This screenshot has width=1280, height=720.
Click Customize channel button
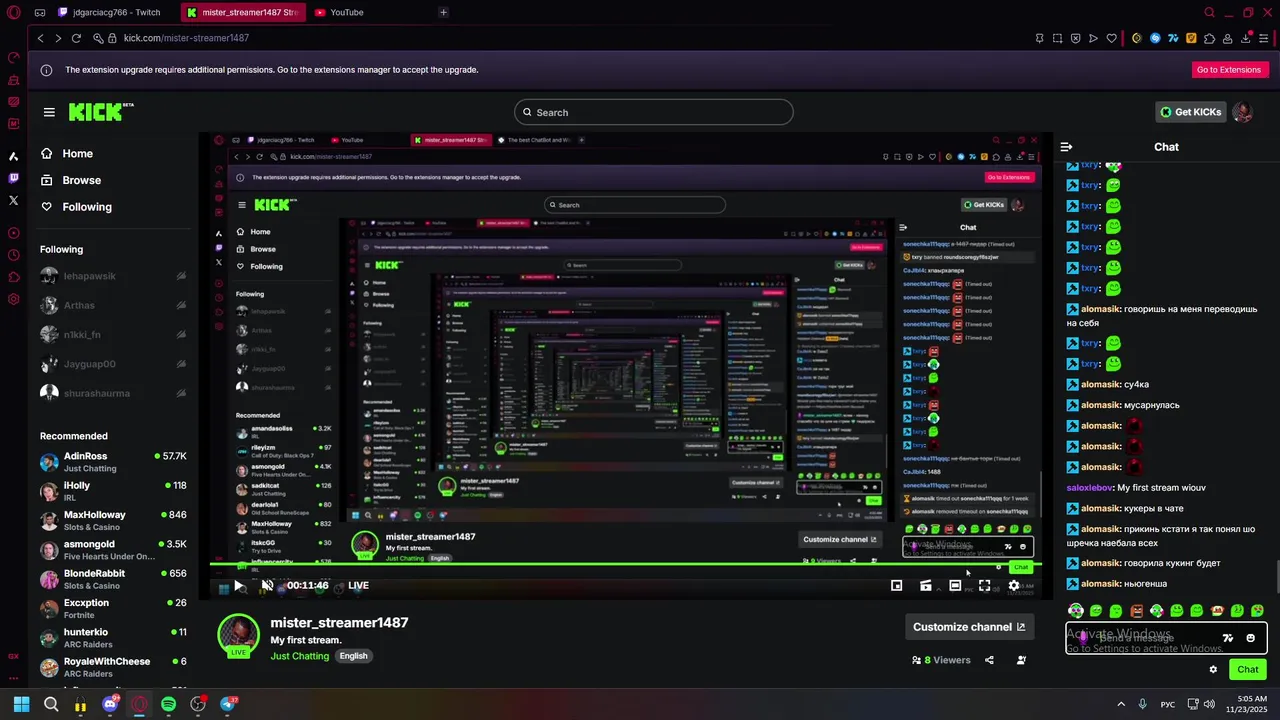[969, 627]
